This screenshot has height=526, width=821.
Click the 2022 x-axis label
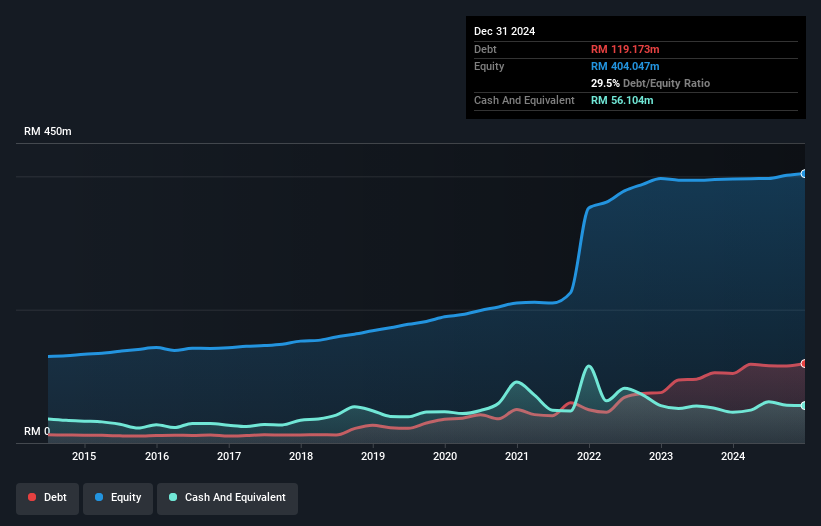click(589, 456)
